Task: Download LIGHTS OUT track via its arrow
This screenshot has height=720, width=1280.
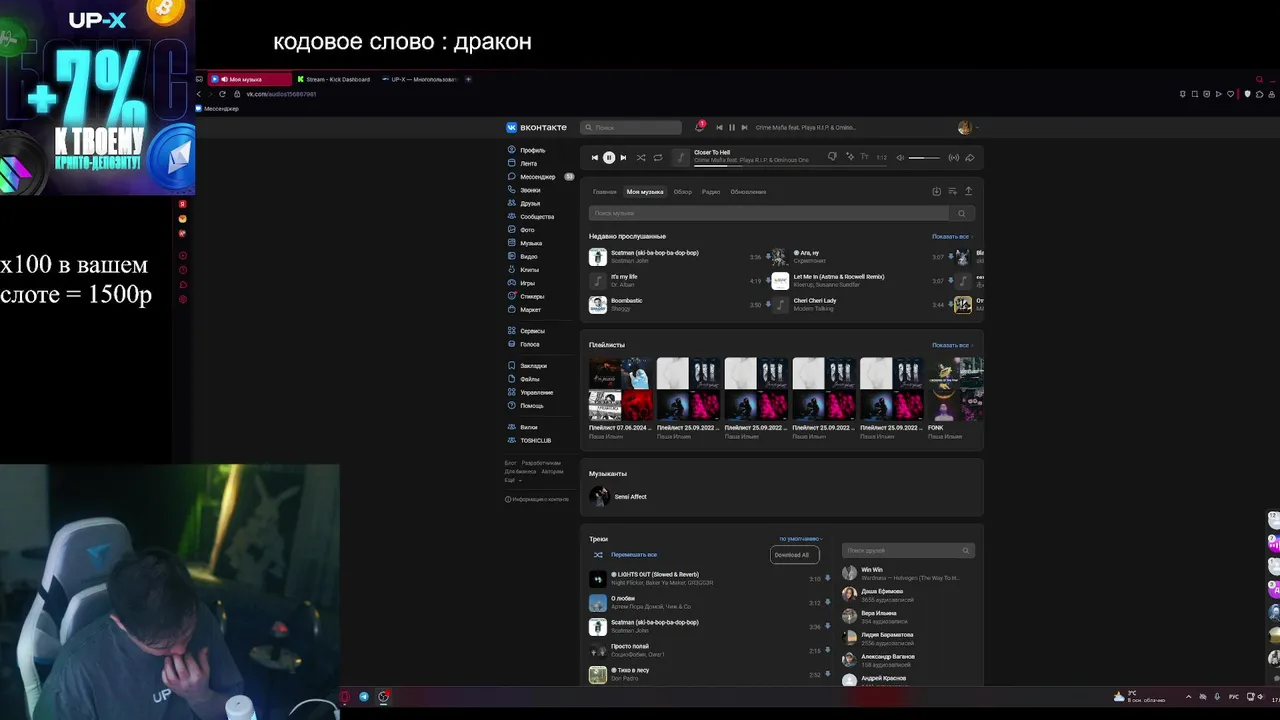Action: 829,579
